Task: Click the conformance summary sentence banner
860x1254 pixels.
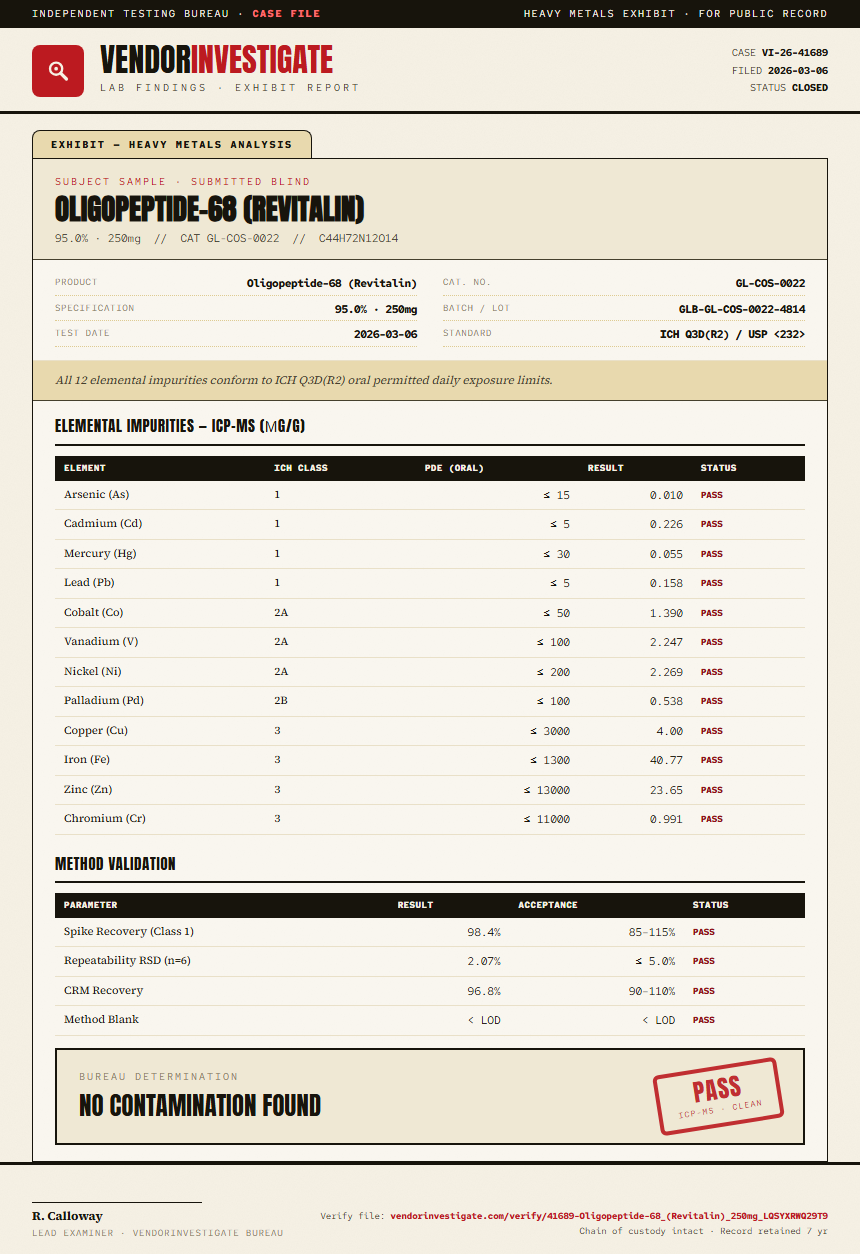Action: coord(430,380)
